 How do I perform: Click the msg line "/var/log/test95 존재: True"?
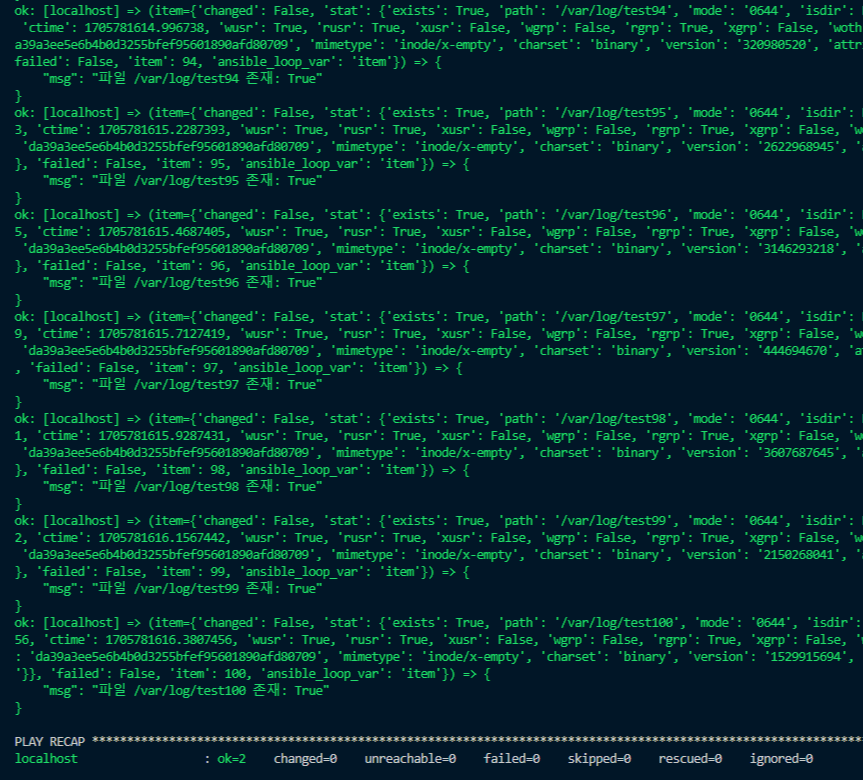[x=182, y=180]
